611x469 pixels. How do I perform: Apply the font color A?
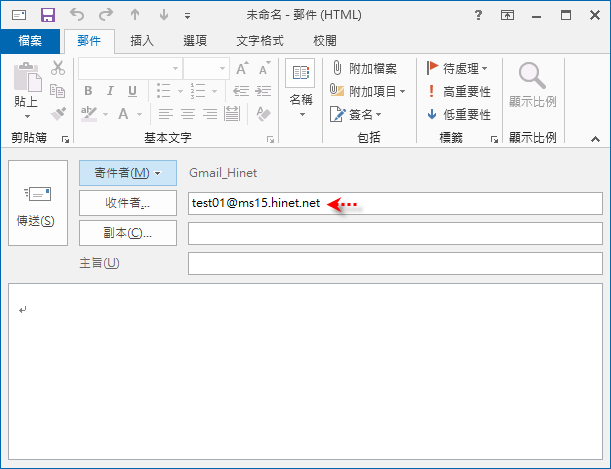tap(124, 114)
